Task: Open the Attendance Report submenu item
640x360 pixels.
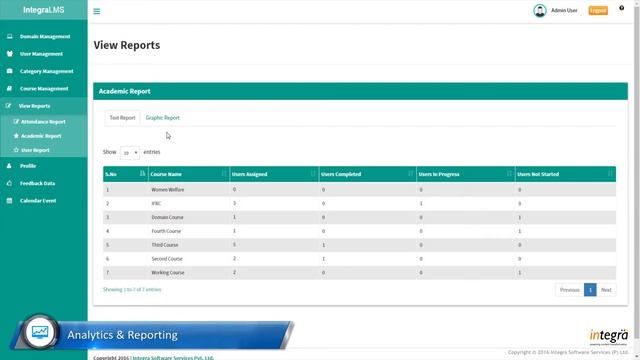Action: click(44, 122)
